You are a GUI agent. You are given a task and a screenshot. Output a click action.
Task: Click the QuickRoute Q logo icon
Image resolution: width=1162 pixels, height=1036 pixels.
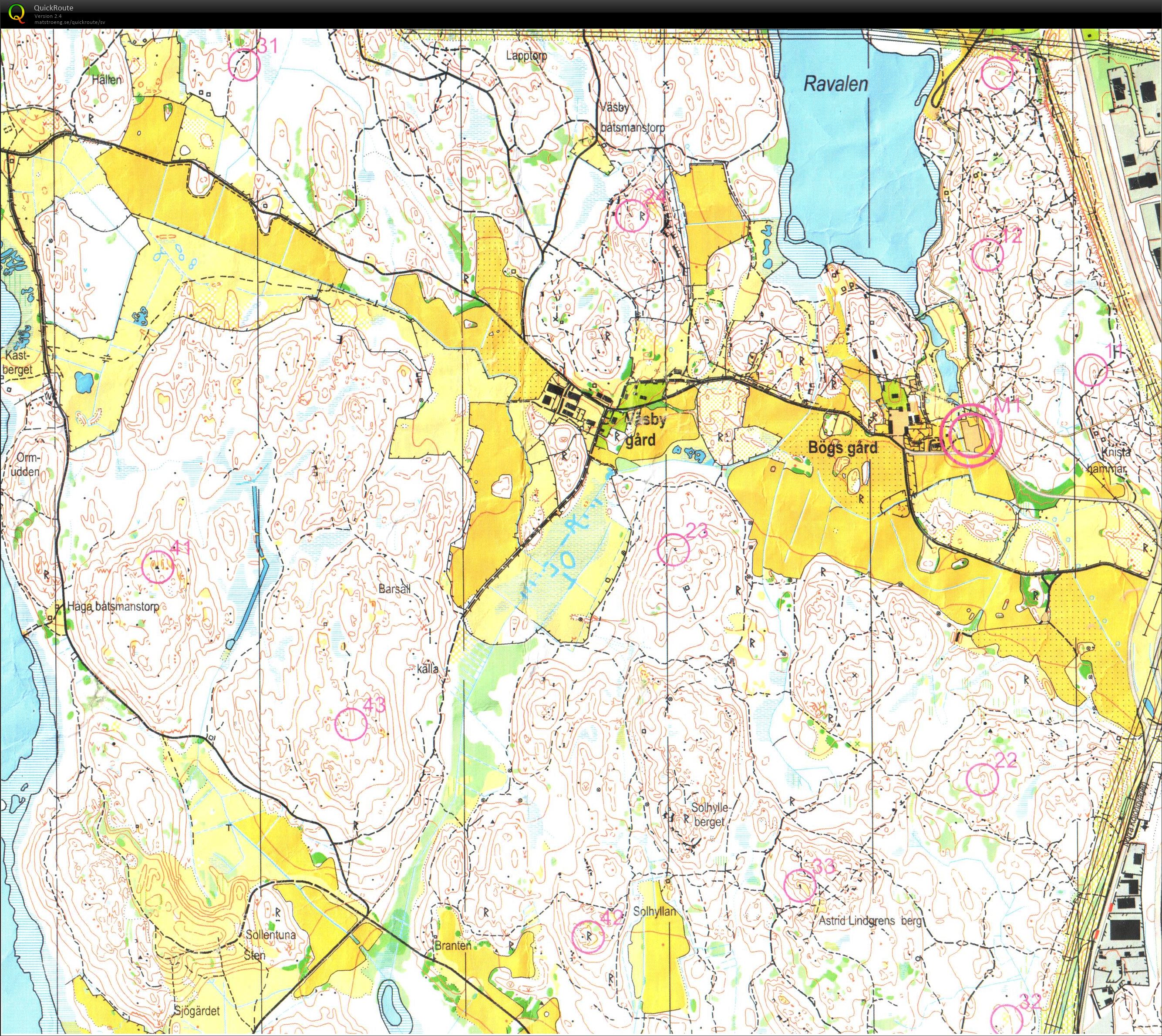click(17, 13)
